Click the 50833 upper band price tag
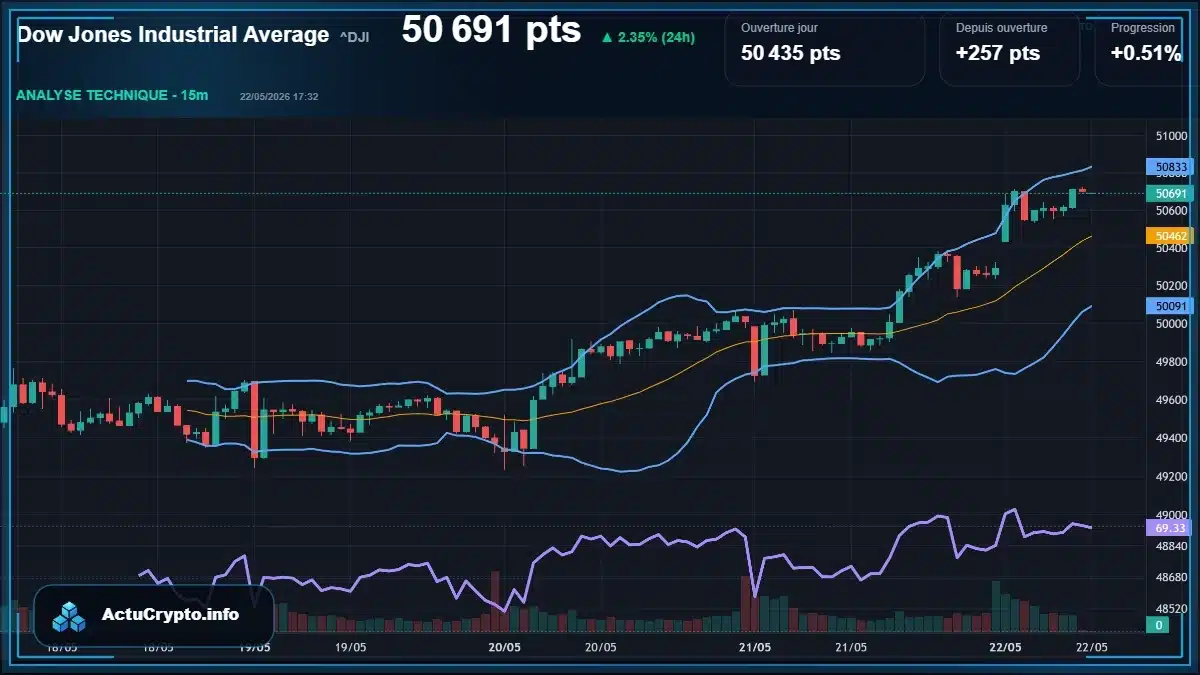This screenshot has height=675, width=1200. (1170, 167)
